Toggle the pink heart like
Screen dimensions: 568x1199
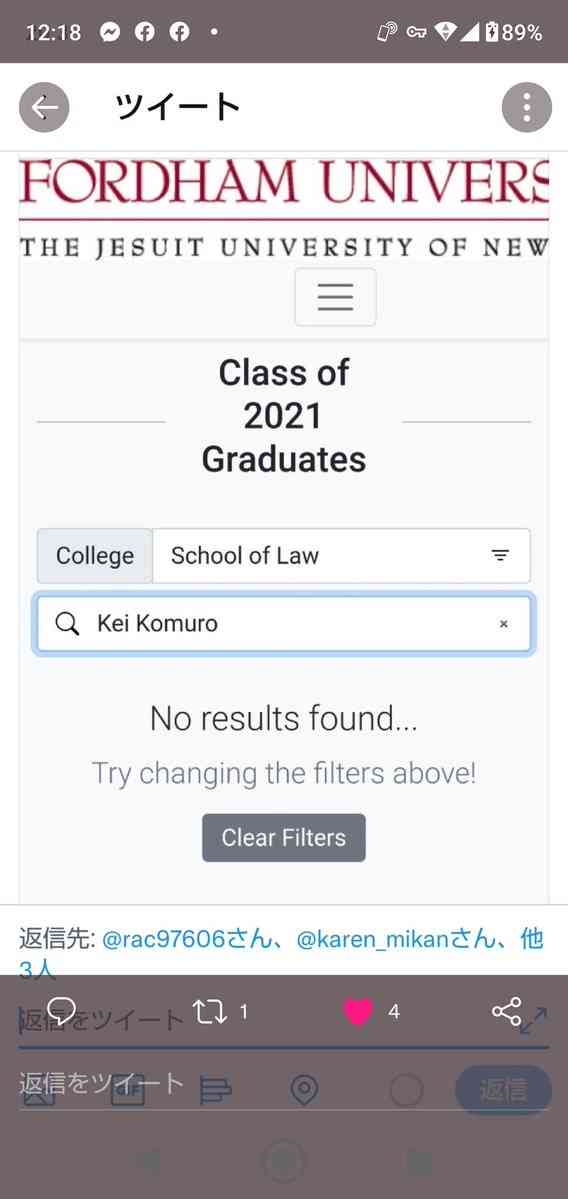point(358,1012)
